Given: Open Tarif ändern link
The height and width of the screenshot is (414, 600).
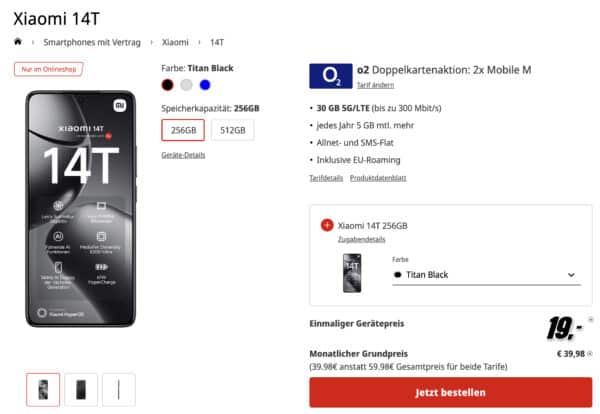Looking at the screenshot, I should click(x=375, y=85).
